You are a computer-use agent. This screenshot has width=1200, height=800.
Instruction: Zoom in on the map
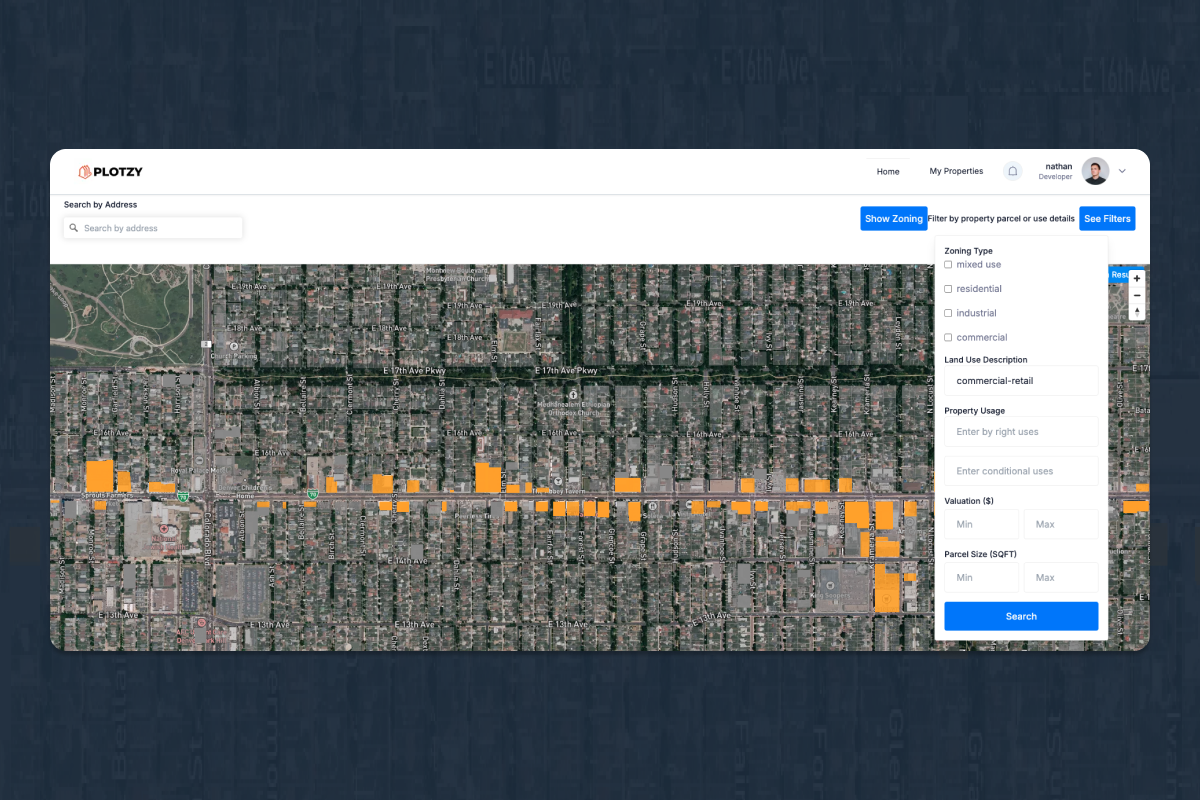point(1137,278)
